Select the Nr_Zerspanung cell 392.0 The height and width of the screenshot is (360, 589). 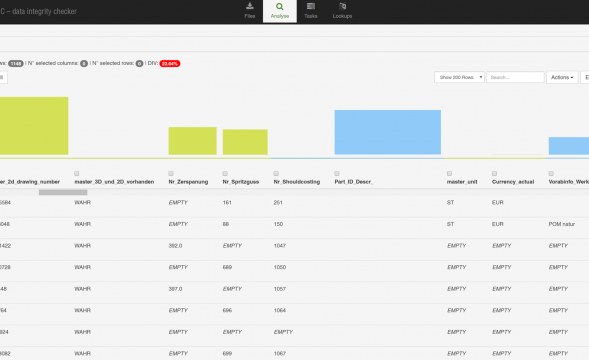pos(175,246)
